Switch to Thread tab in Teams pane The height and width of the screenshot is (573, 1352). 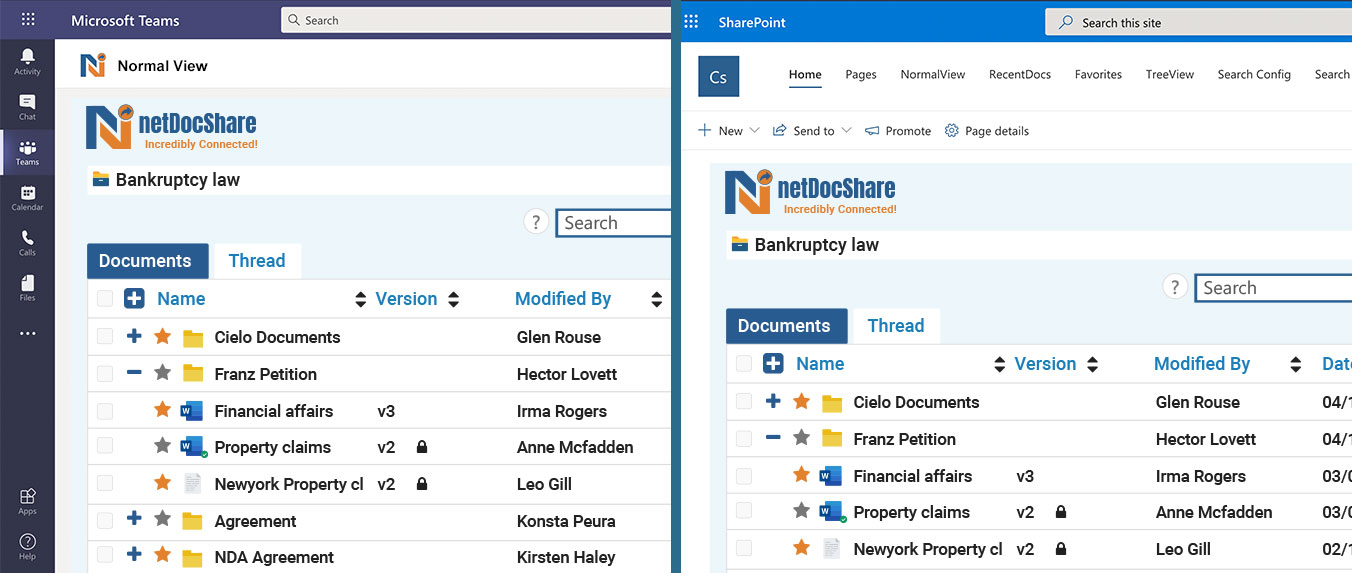coord(257,260)
